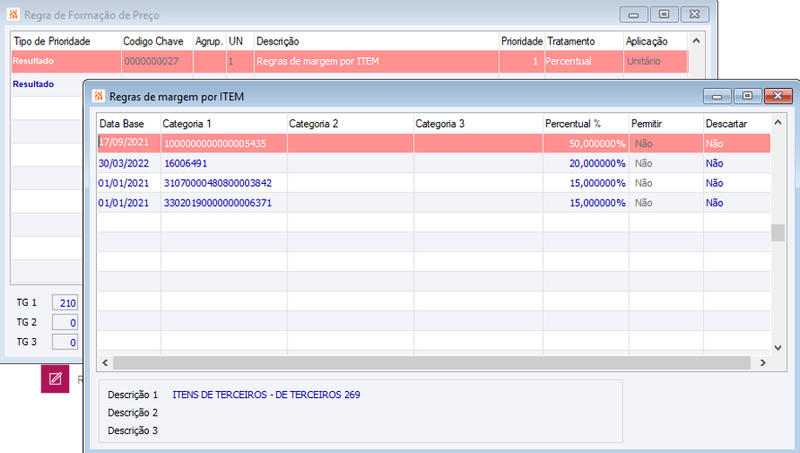Image resolution: width=800 pixels, height=453 pixels.
Task: Click the TG 3 input field
Action: [x=65, y=342]
